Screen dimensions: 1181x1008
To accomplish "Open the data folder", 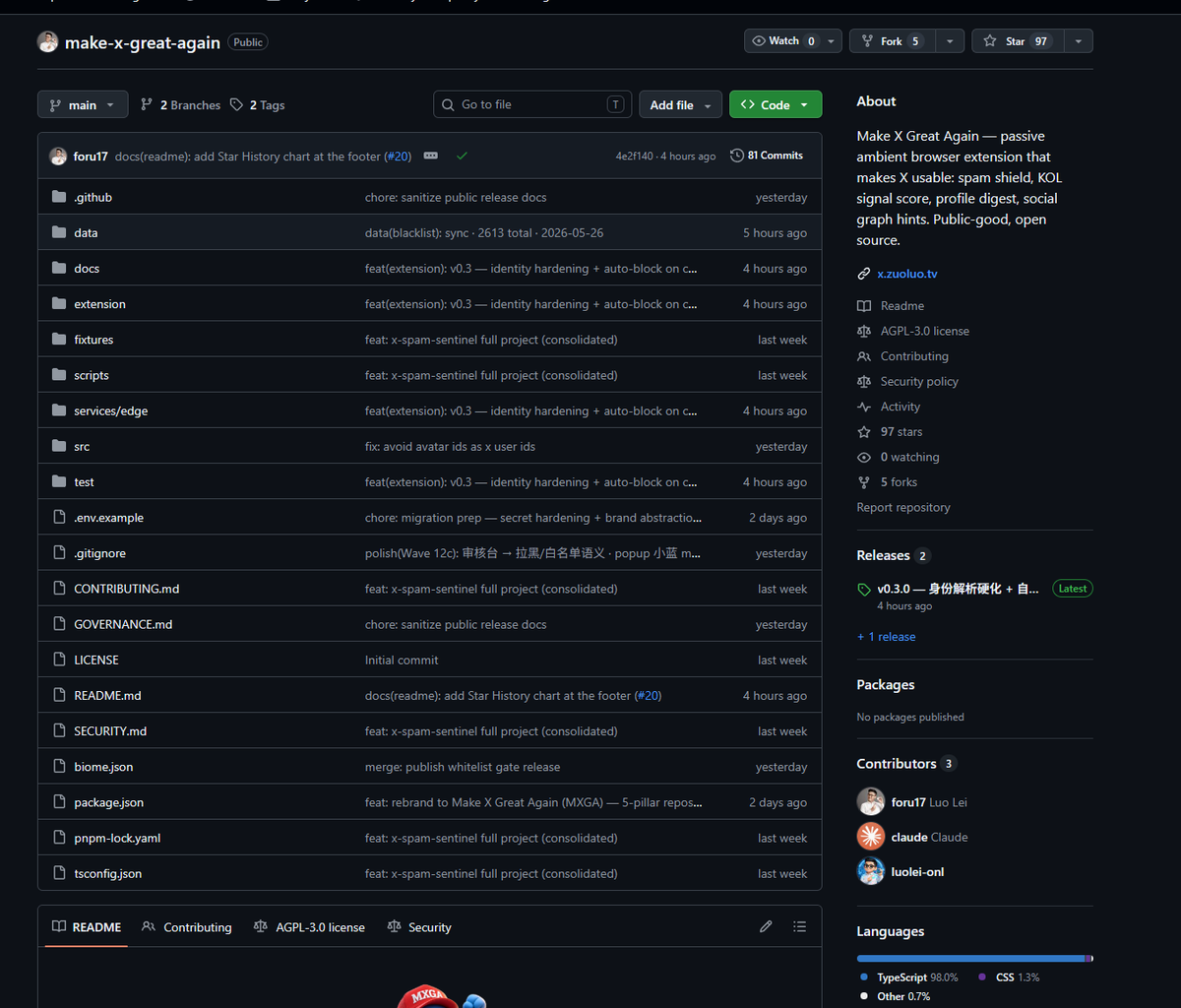I will pyautogui.click(x=86, y=232).
